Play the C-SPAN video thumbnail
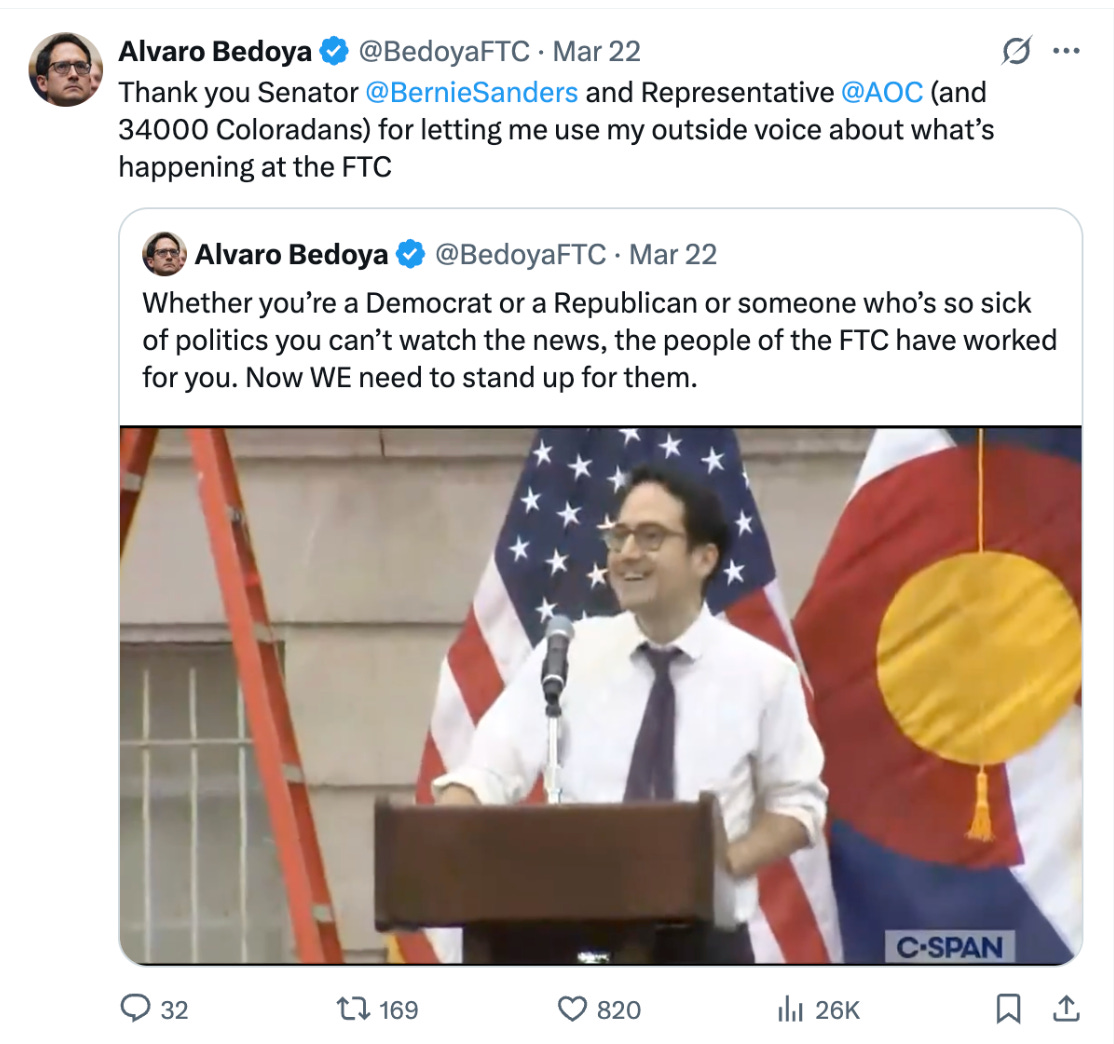Viewport: 1114px width, 1044px height. (600, 695)
